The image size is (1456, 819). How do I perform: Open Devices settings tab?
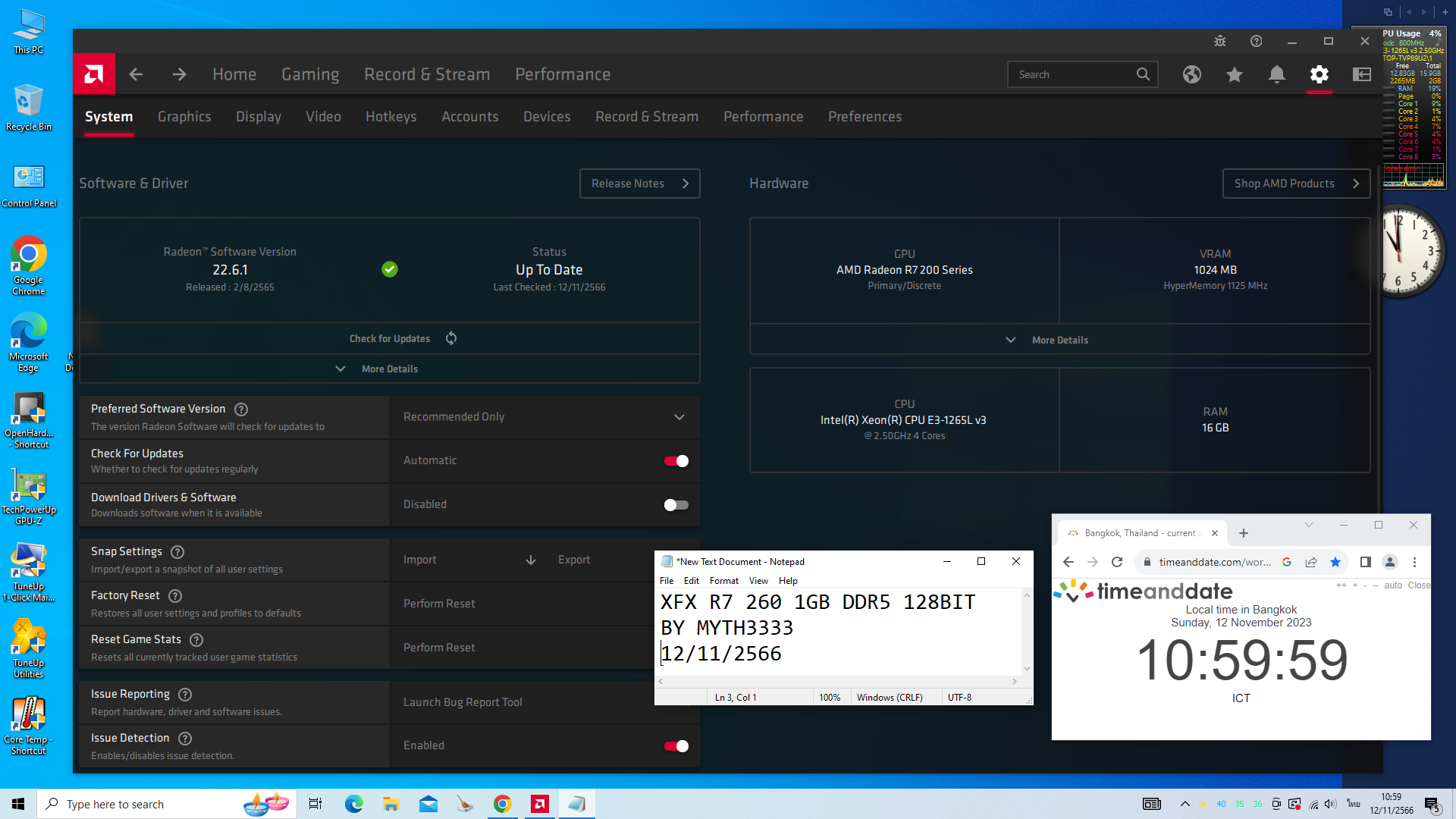point(546,117)
